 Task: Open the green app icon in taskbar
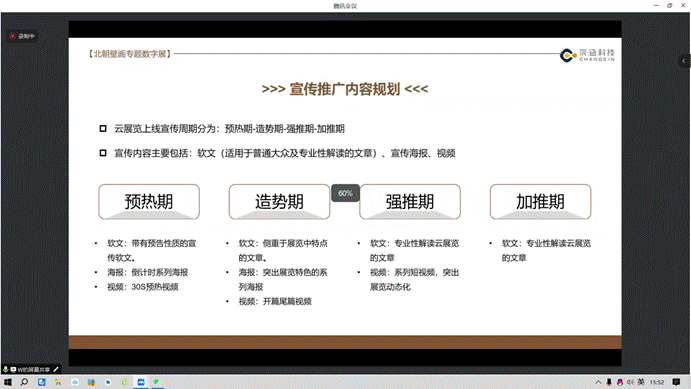pos(157,382)
